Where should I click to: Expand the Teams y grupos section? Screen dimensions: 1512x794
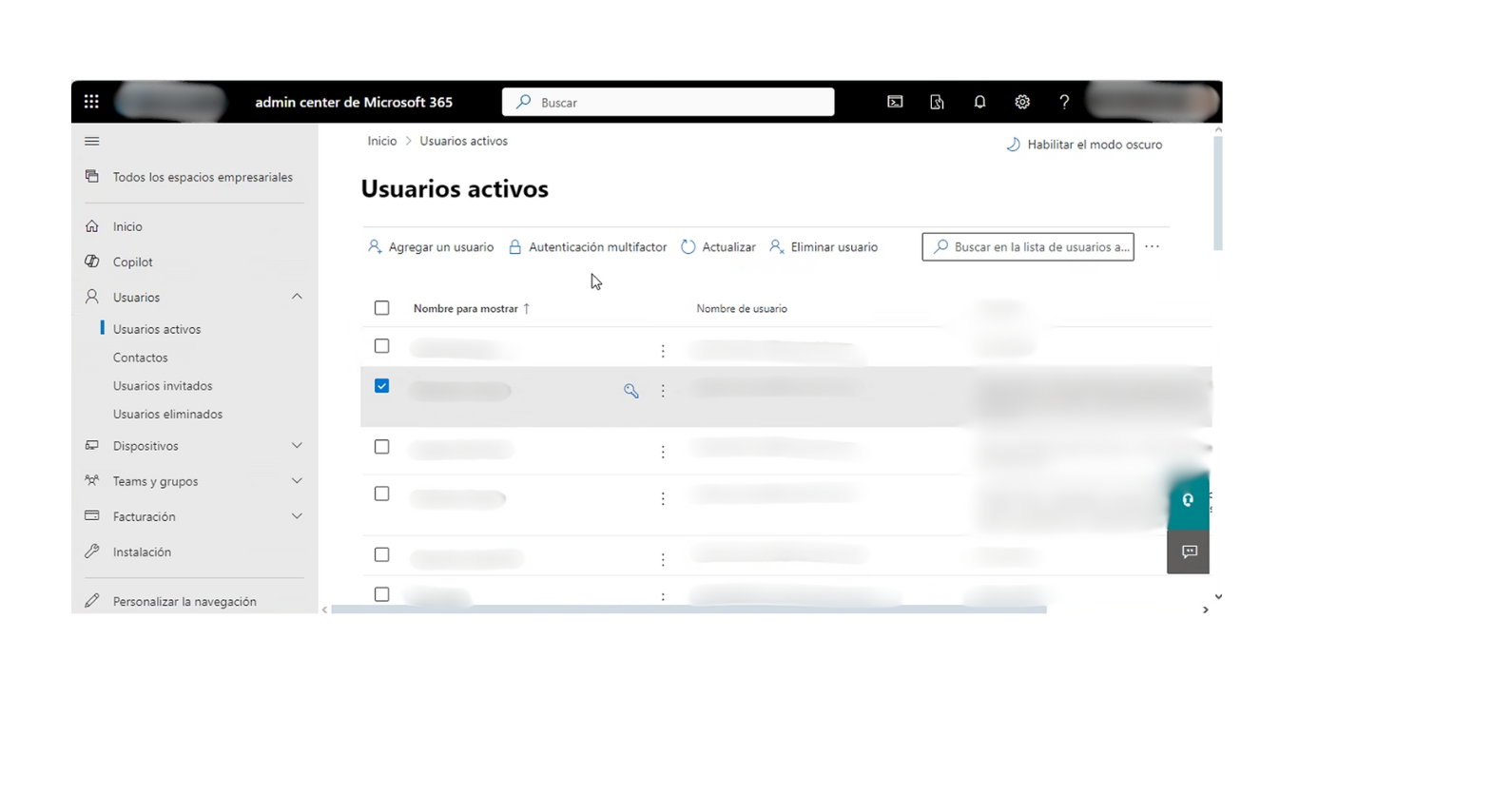point(297,481)
